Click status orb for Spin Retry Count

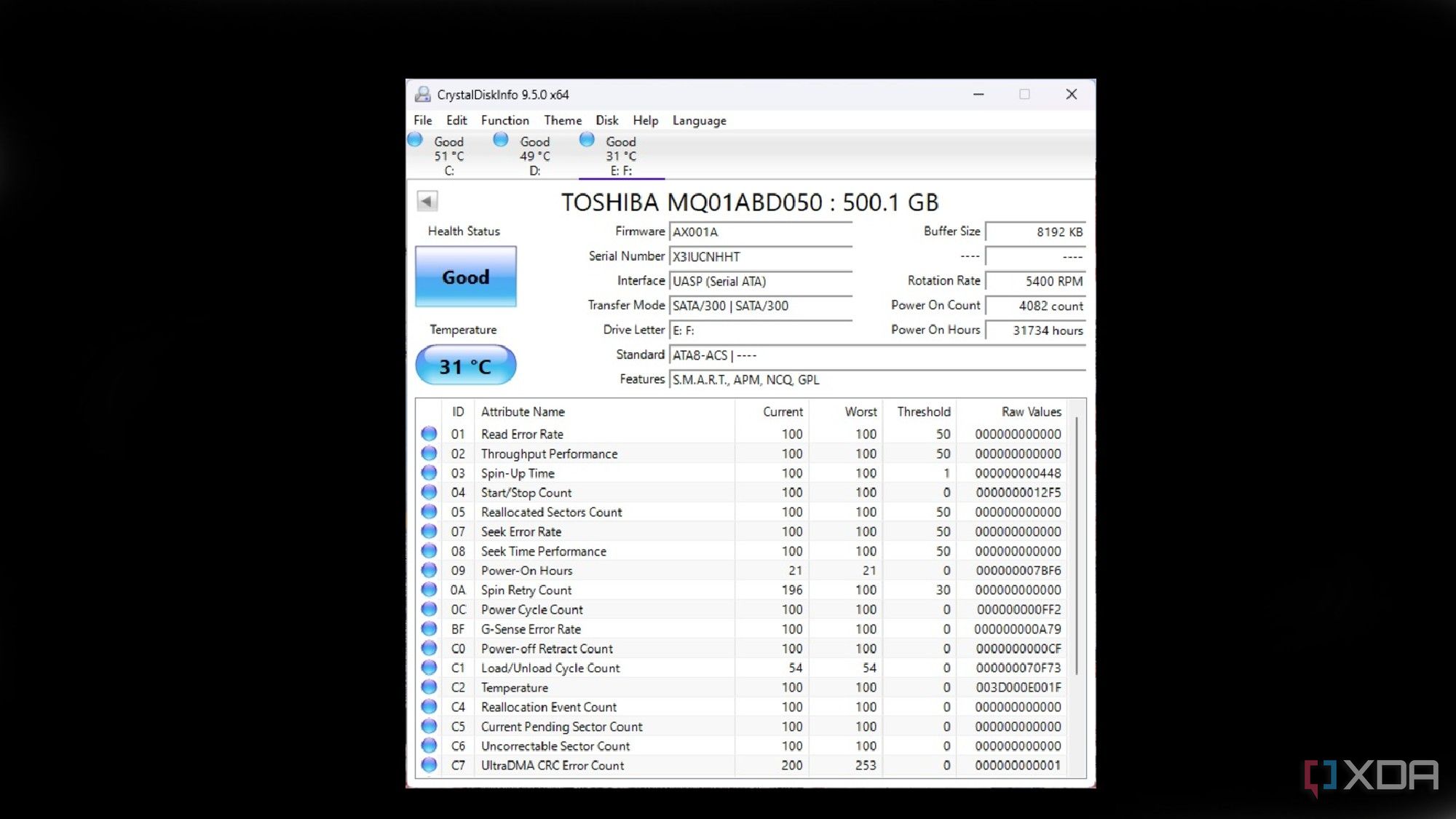tap(429, 590)
